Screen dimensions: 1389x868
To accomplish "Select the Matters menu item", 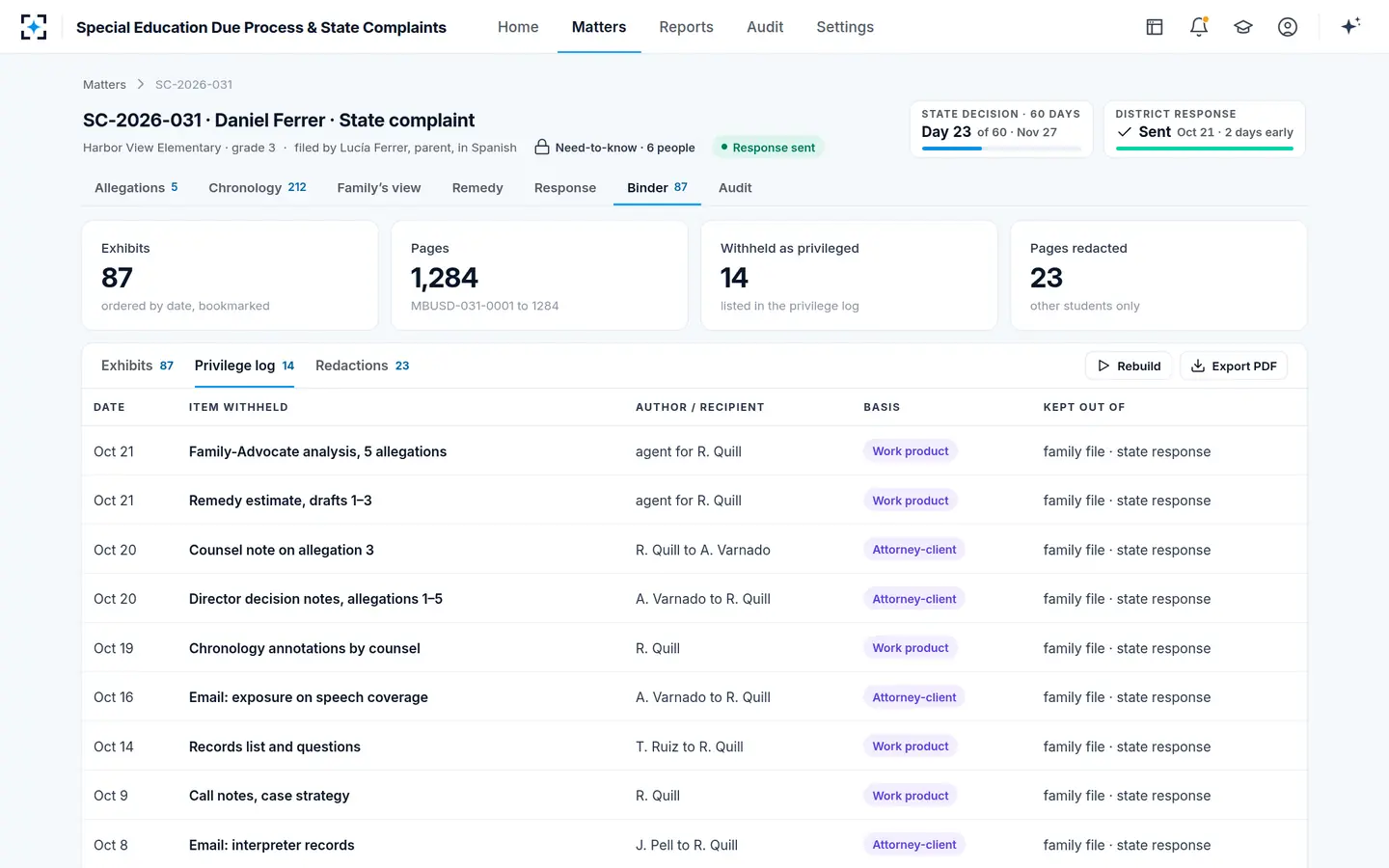I will tap(599, 27).
